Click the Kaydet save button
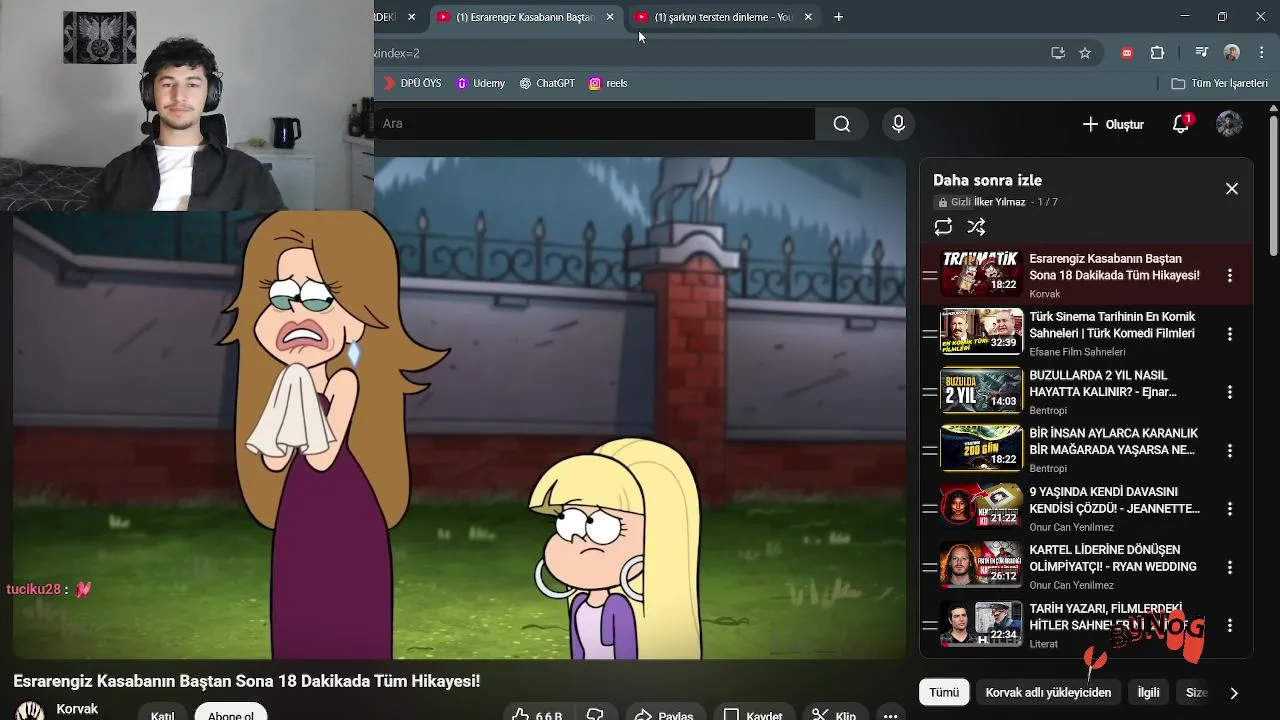 (753, 714)
